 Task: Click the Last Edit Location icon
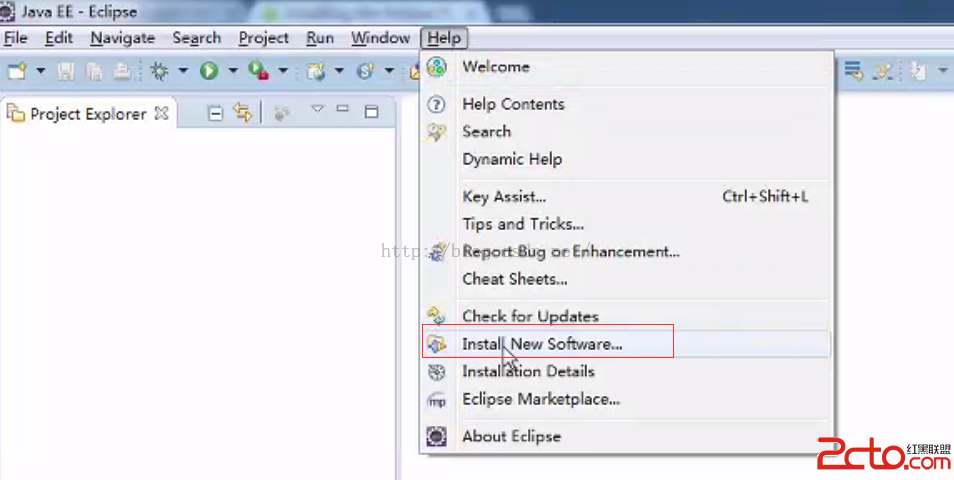pos(917,71)
